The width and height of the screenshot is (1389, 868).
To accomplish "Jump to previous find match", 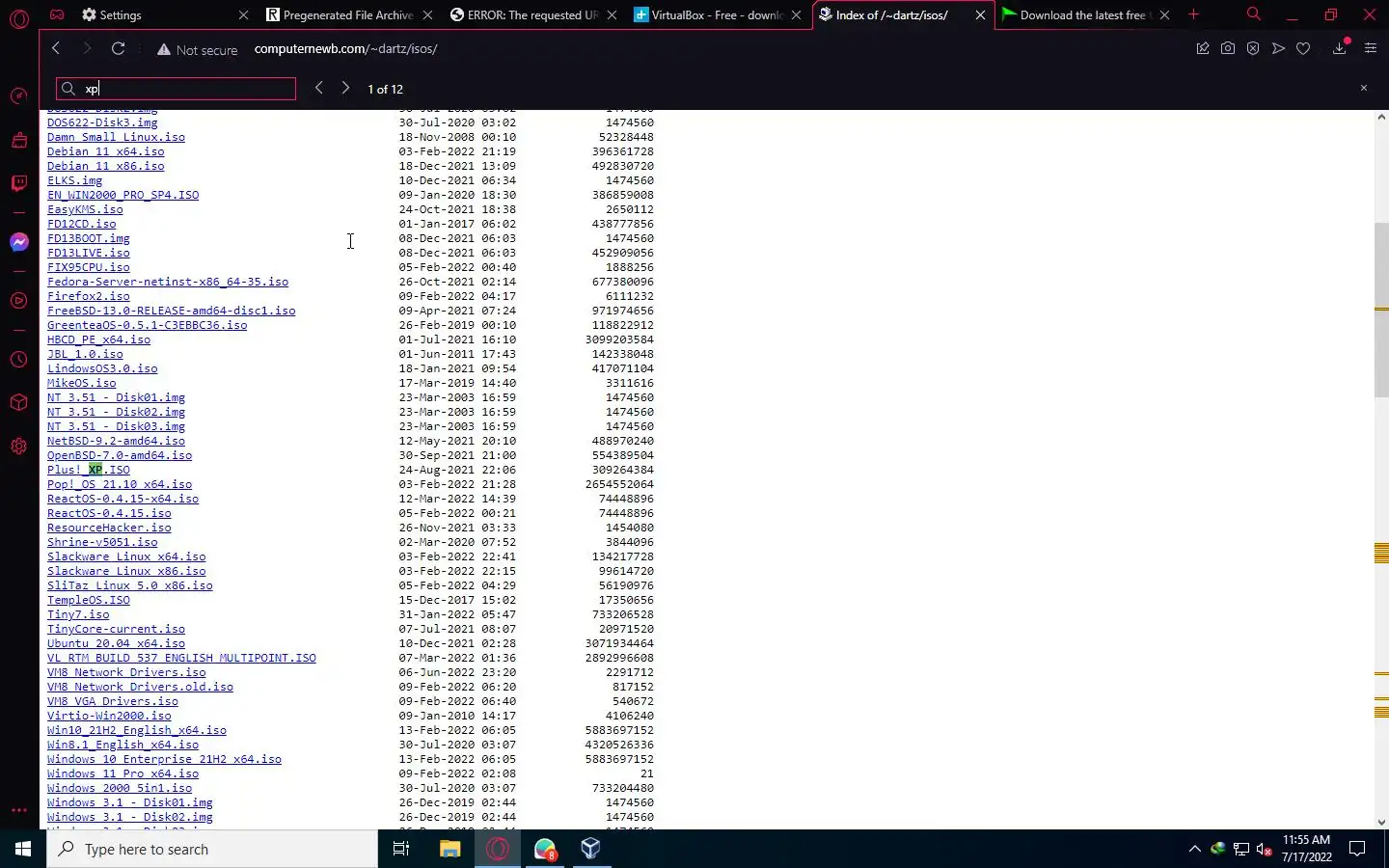I will pyautogui.click(x=318, y=88).
